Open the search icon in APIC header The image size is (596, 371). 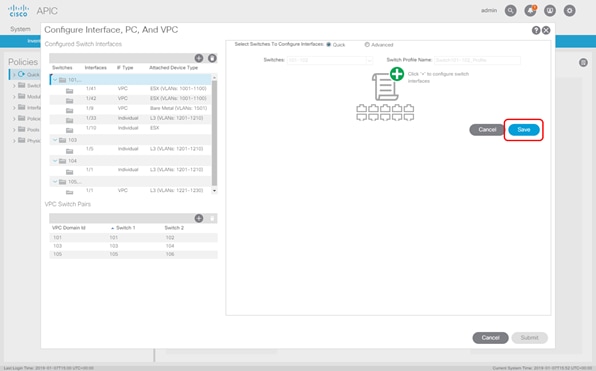tap(510, 11)
